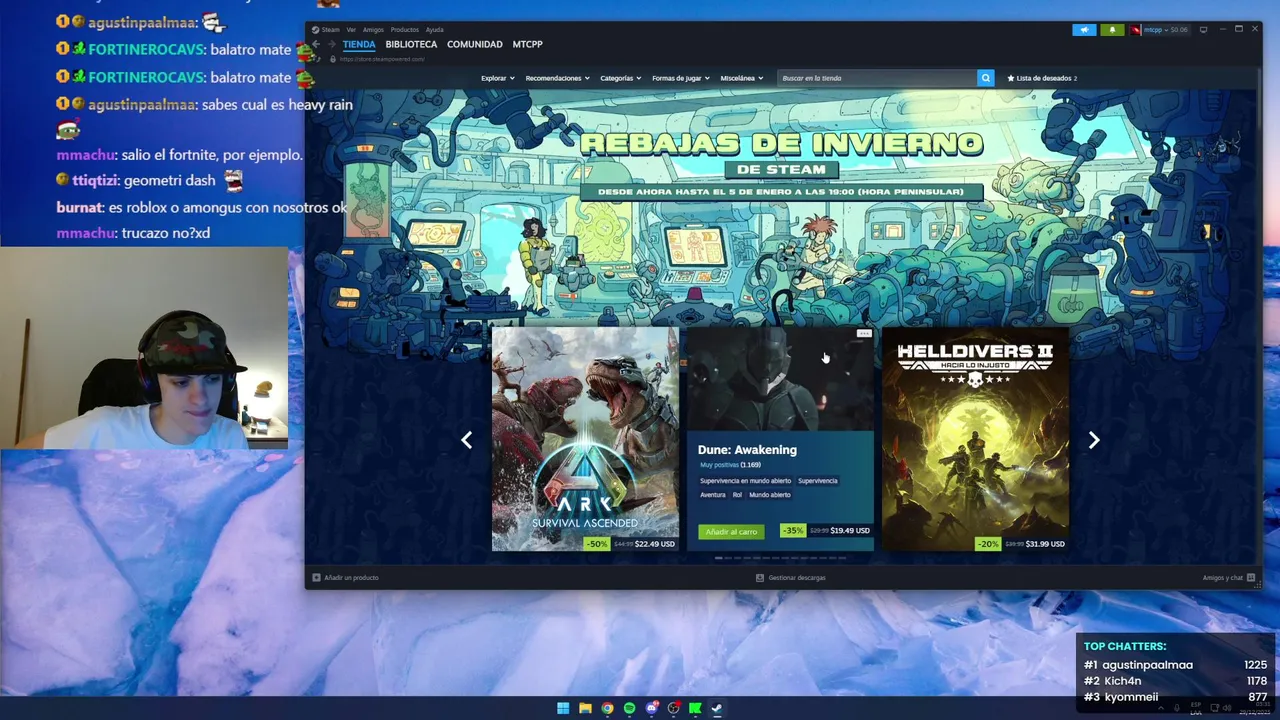The width and height of the screenshot is (1280, 720).
Task: Open the Ver menu
Action: 351,30
